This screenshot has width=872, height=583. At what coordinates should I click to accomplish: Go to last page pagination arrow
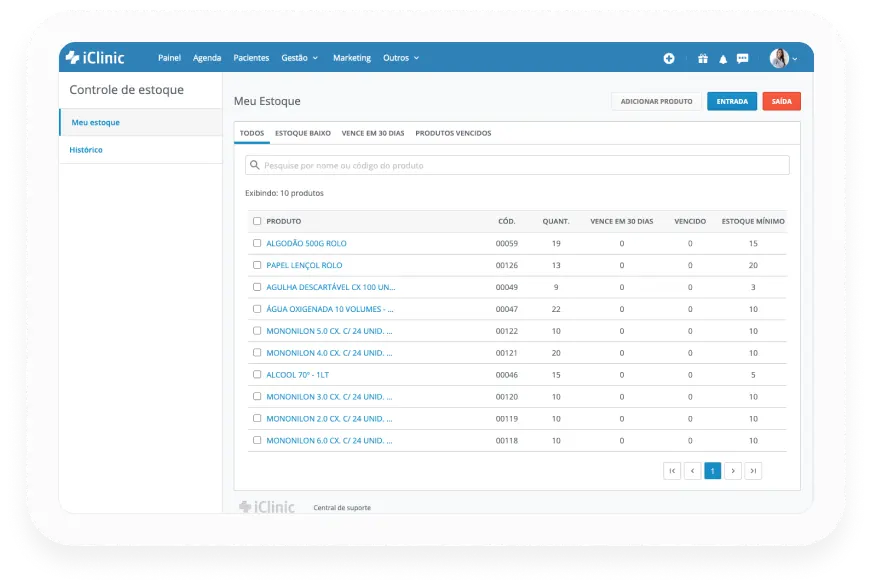pos(753,471)
